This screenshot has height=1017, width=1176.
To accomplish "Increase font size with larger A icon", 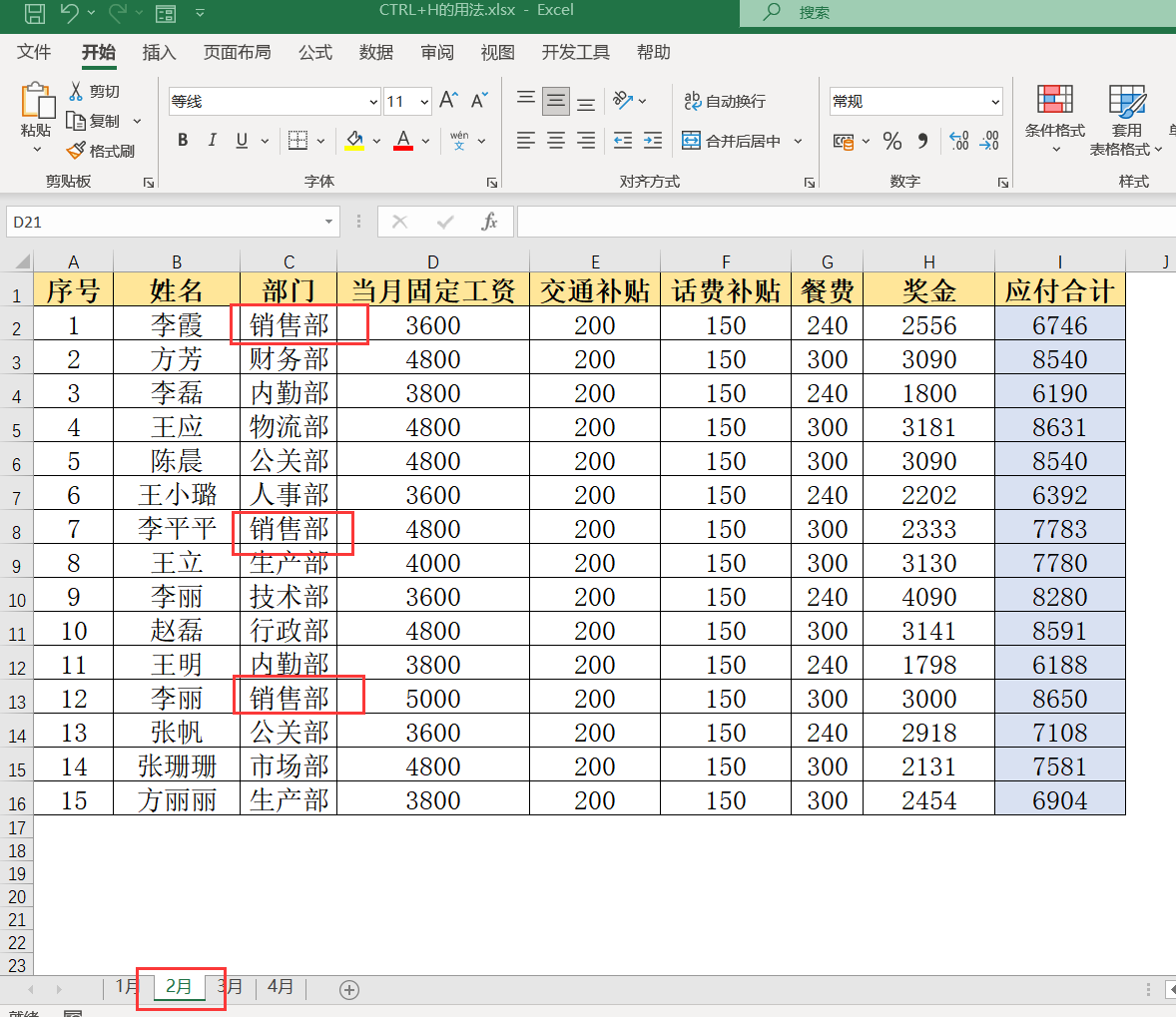I will [449, 100].
